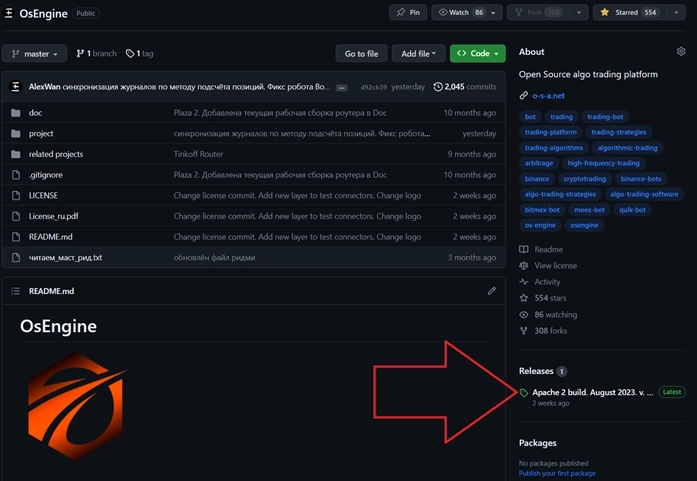The height and width of the screenshot is (481, 697).
Task: Open View license link
Action: pos(556,266)
